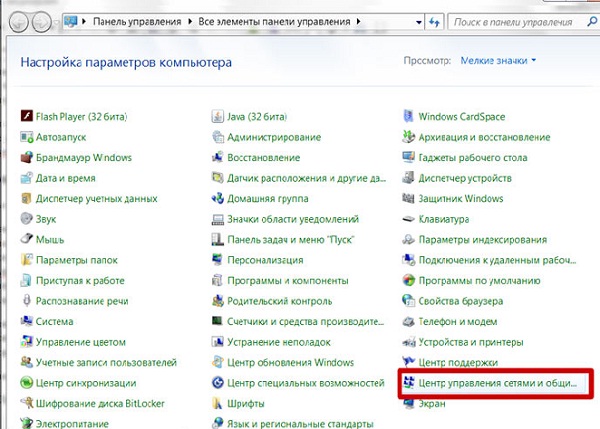Click the Домашняя группа icon
The height and width of the screenshot is (429, 600).
coord(217,198)
